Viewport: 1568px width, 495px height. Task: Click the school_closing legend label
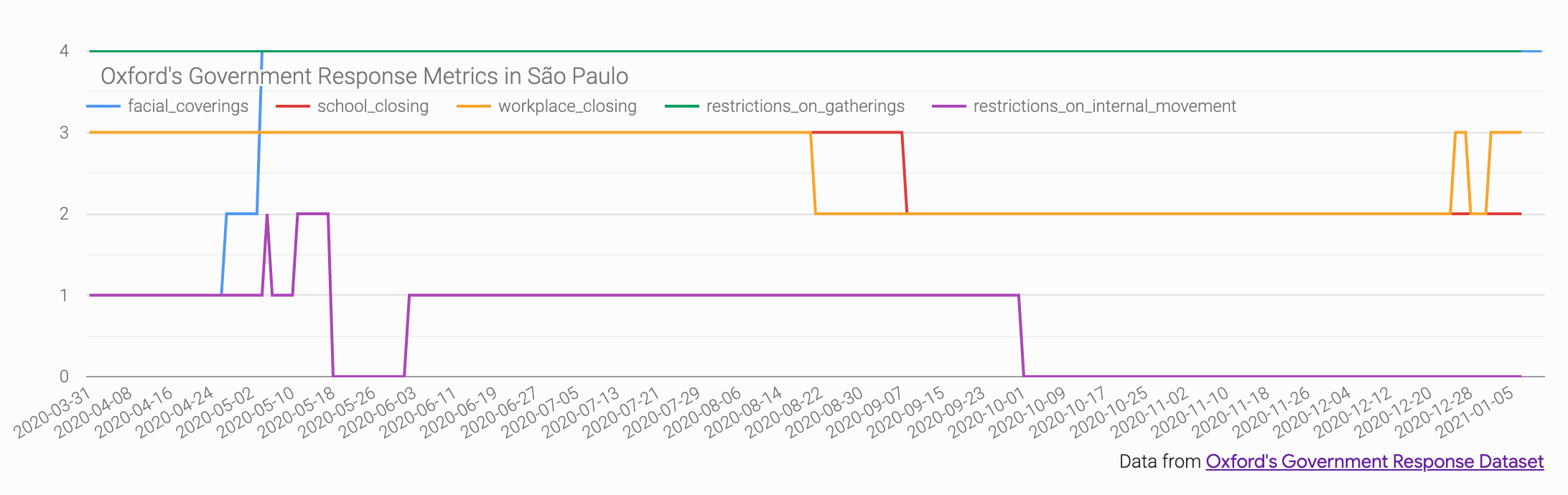pyautogui.click(x=373, y=106)
